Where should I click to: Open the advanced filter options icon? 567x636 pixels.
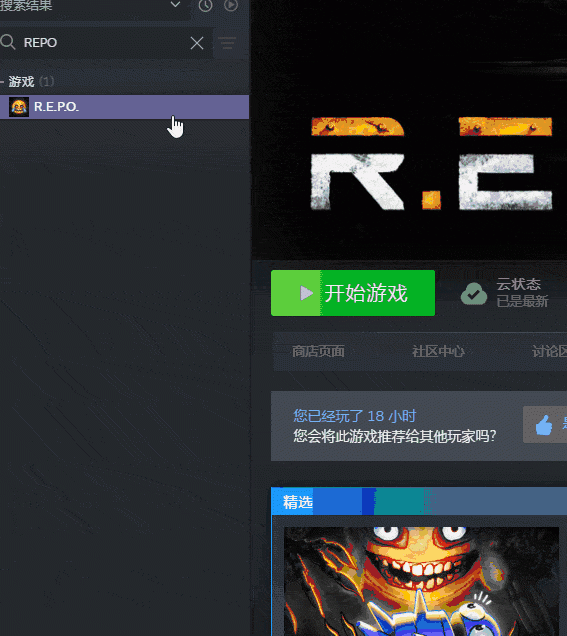pyautogui.click(x=227, y=43)
